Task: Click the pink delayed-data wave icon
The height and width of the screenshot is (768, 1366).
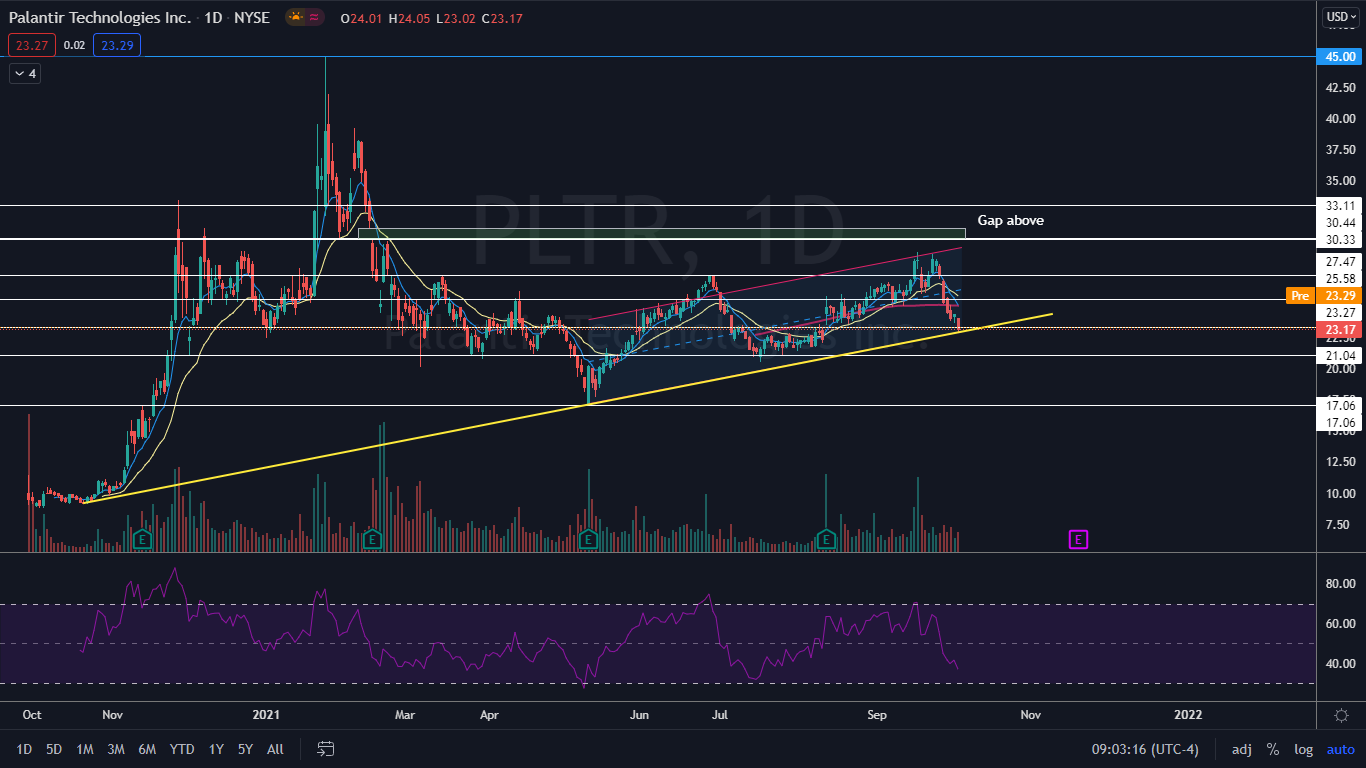Action: [x=313, y=18]
